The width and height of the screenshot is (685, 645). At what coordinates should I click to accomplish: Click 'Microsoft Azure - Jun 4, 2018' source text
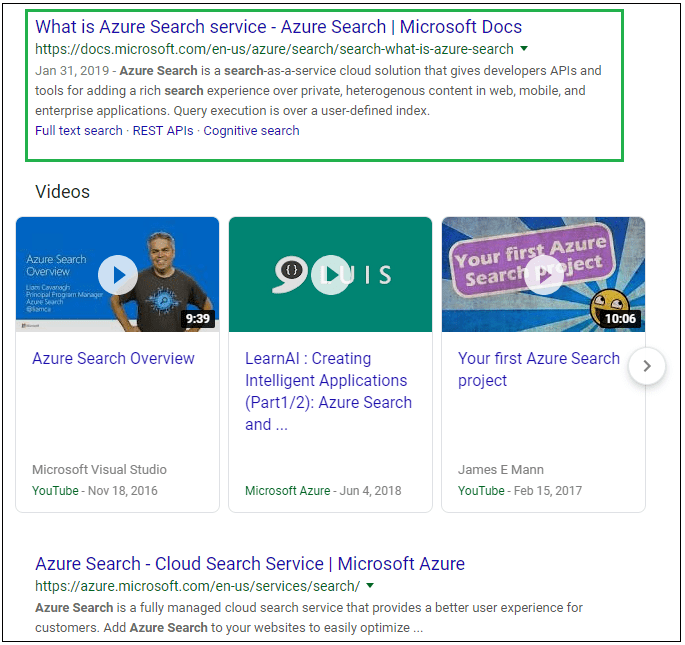(323, 491)
